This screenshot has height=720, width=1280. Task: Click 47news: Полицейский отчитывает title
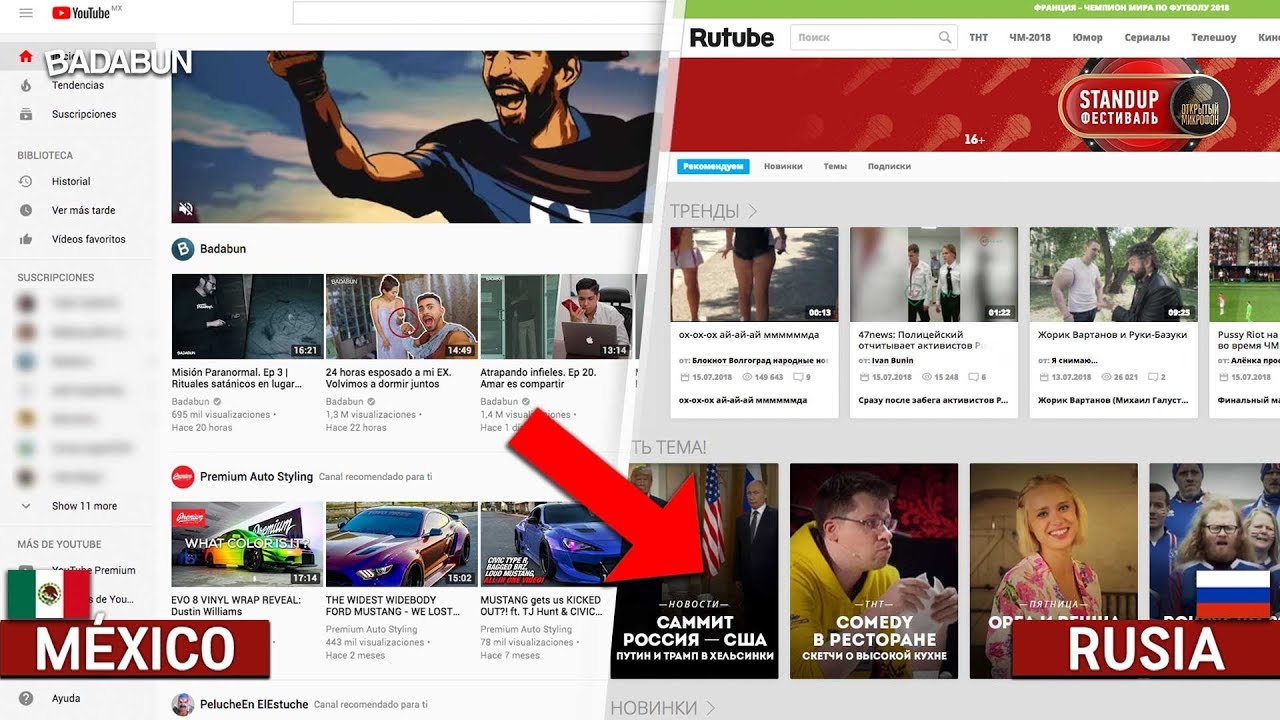(923, 341)
